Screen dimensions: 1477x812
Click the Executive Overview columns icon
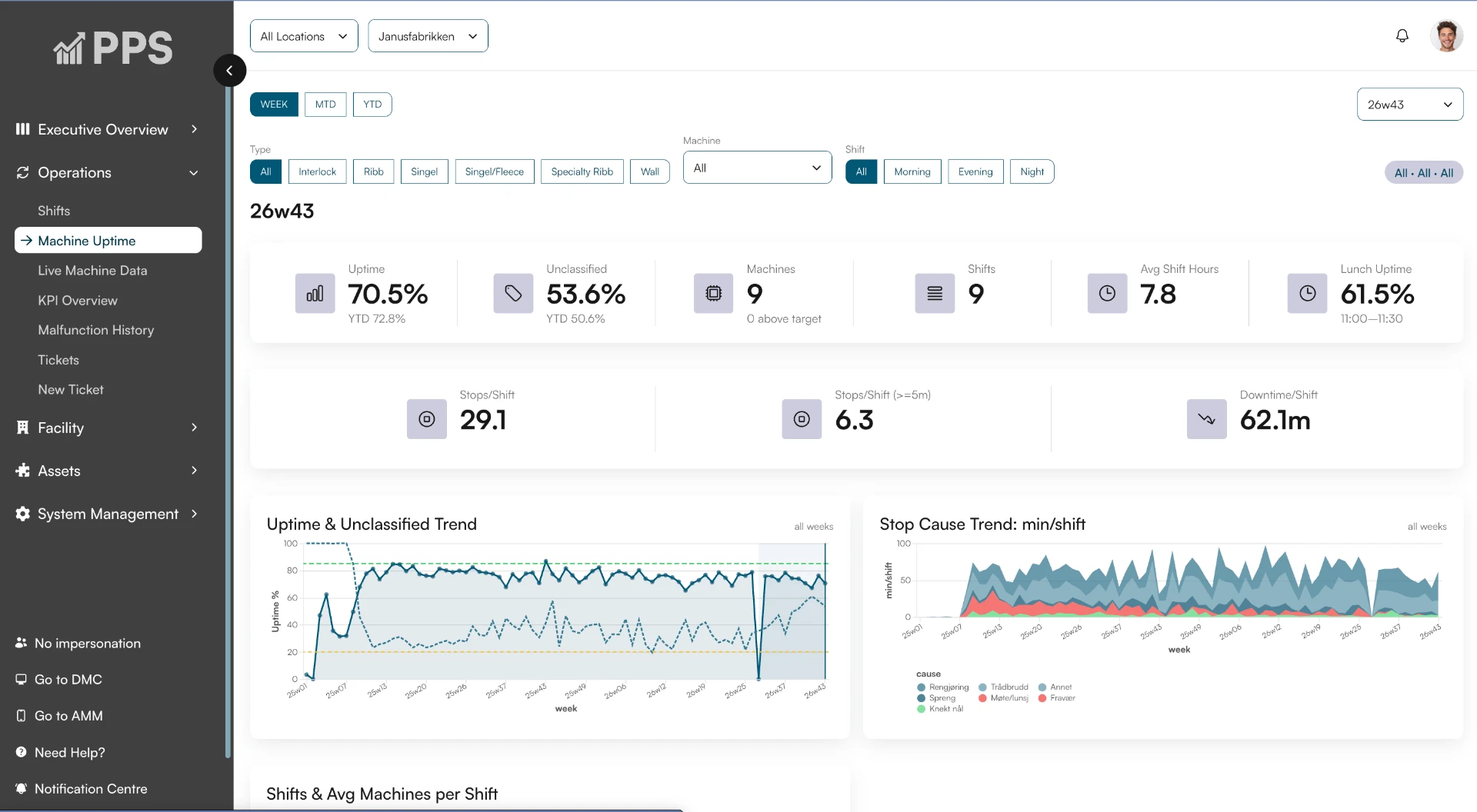23,129
